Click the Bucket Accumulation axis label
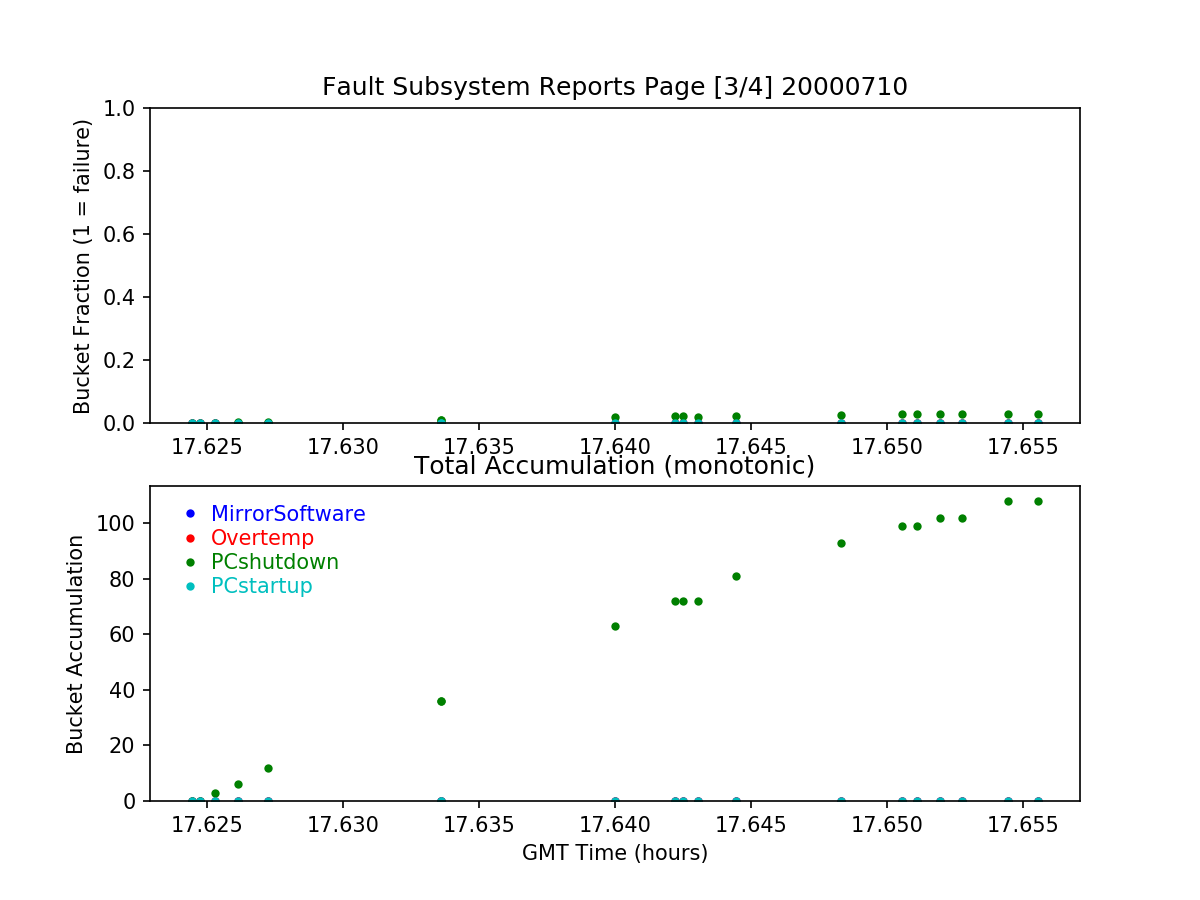 pos(76,644)
